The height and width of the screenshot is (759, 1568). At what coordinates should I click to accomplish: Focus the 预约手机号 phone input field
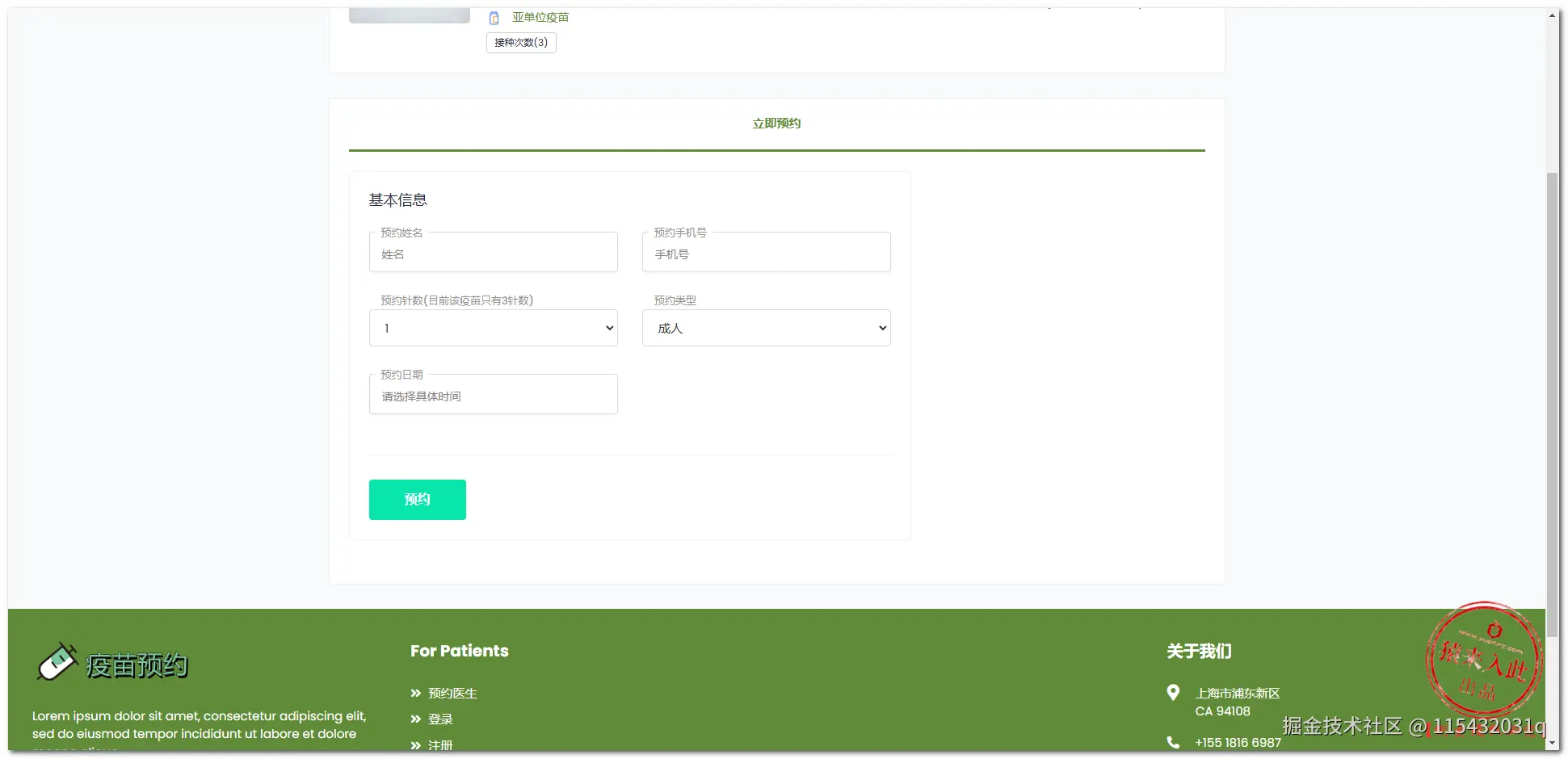[767, 253]
